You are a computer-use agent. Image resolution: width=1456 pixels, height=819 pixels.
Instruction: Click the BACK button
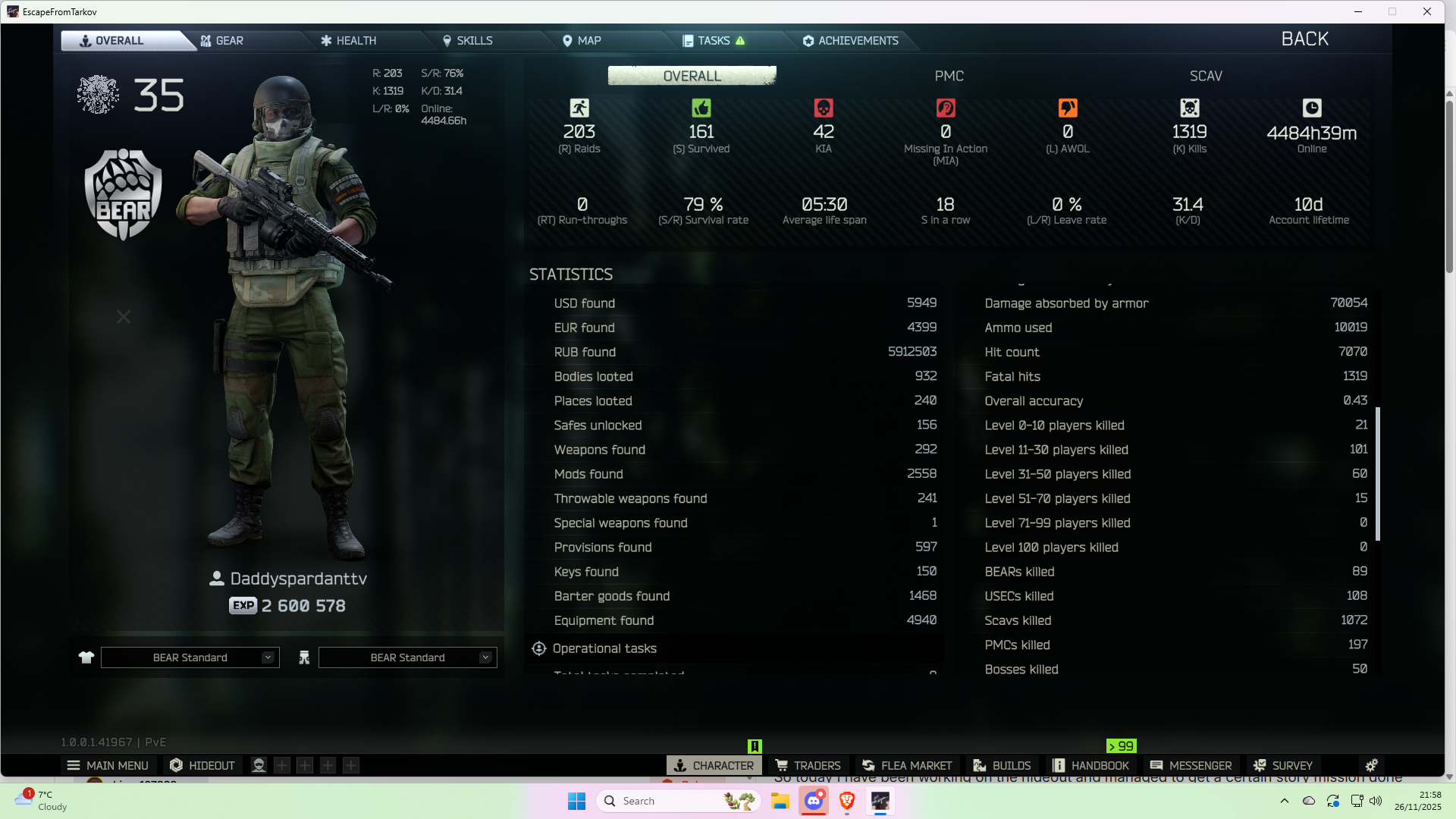[1304, 39]
